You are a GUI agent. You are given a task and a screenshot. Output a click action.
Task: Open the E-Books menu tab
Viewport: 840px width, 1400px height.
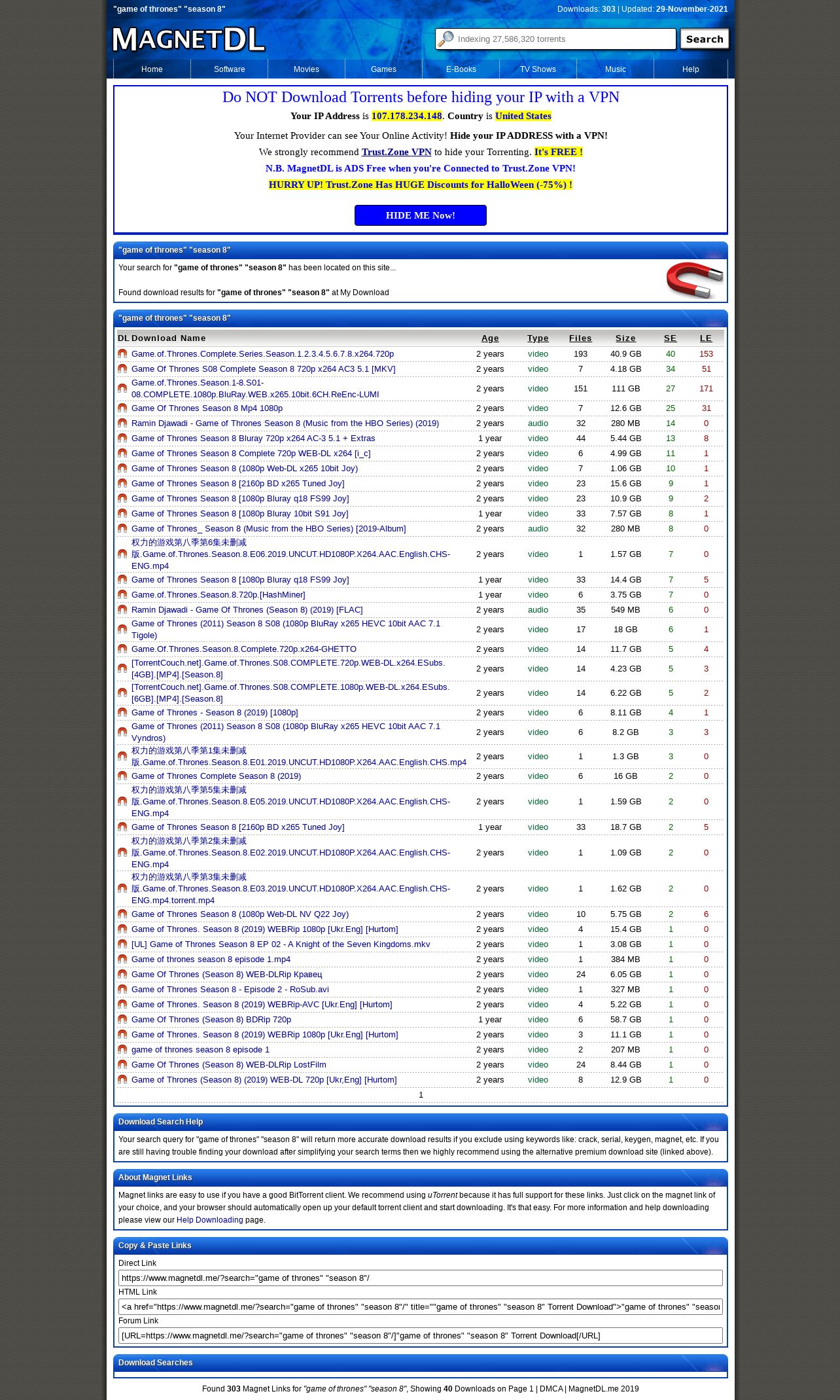click(461, 69)
